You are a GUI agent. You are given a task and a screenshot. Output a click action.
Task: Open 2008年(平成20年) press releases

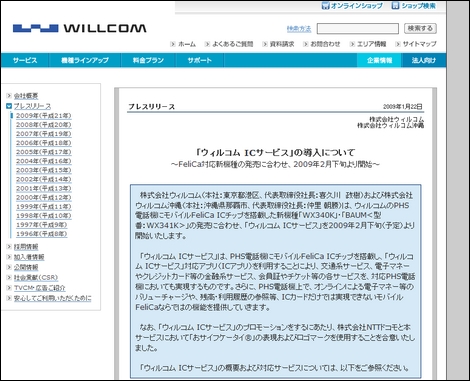coord(44,125)
